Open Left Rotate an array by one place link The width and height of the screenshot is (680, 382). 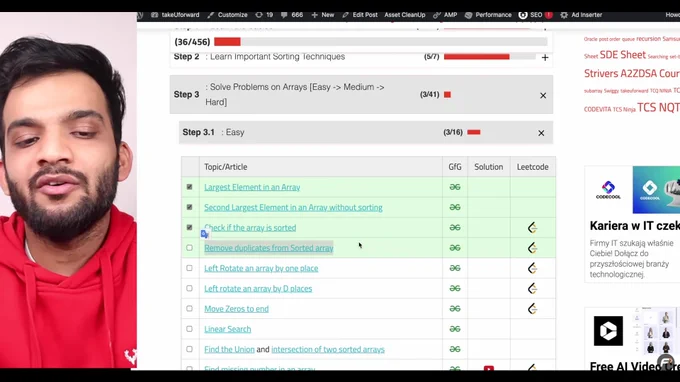(x=261, y=268)
